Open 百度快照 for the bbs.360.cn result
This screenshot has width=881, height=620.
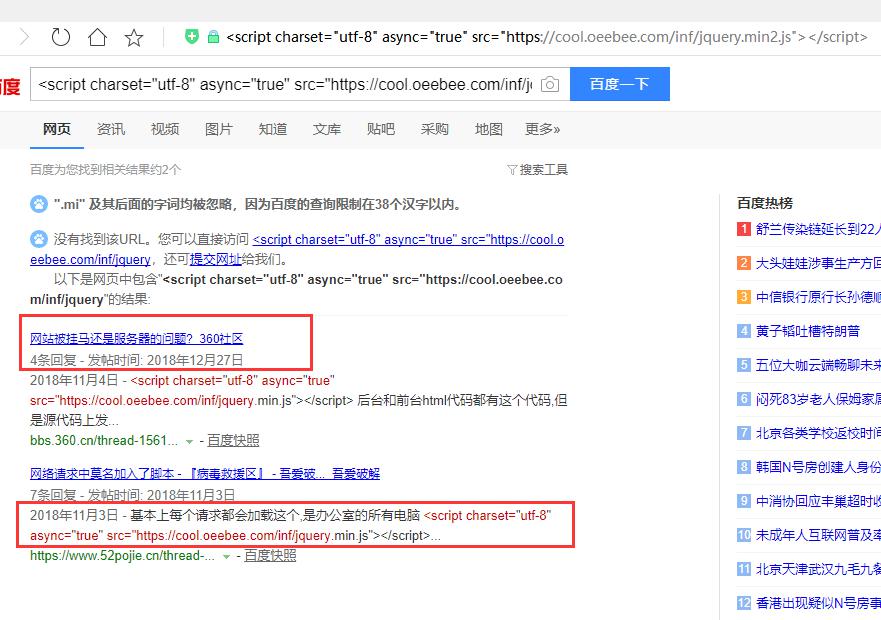[x=233, y=440]
